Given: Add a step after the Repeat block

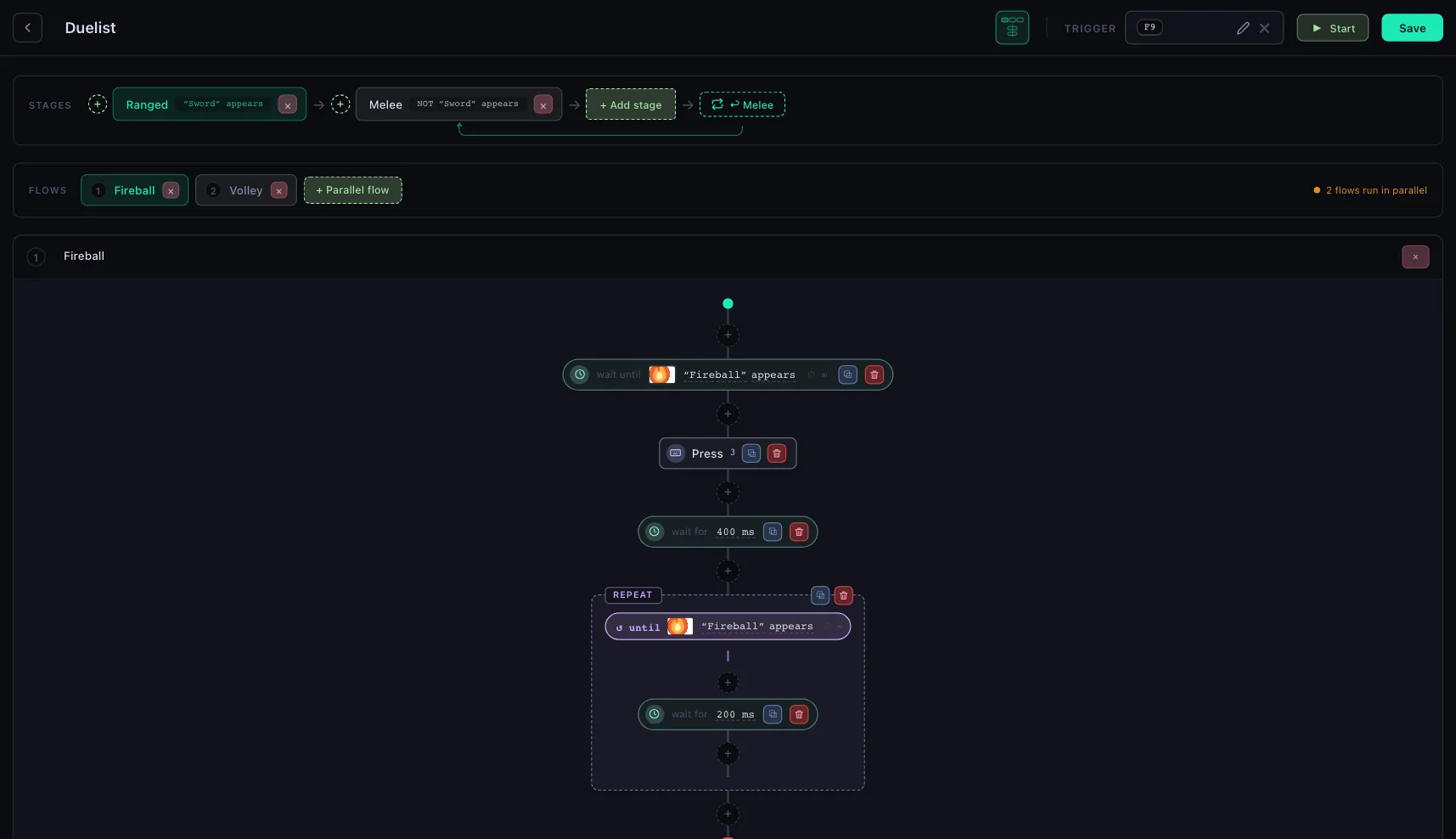Looking at the screenshot, I should coord(728,814).
